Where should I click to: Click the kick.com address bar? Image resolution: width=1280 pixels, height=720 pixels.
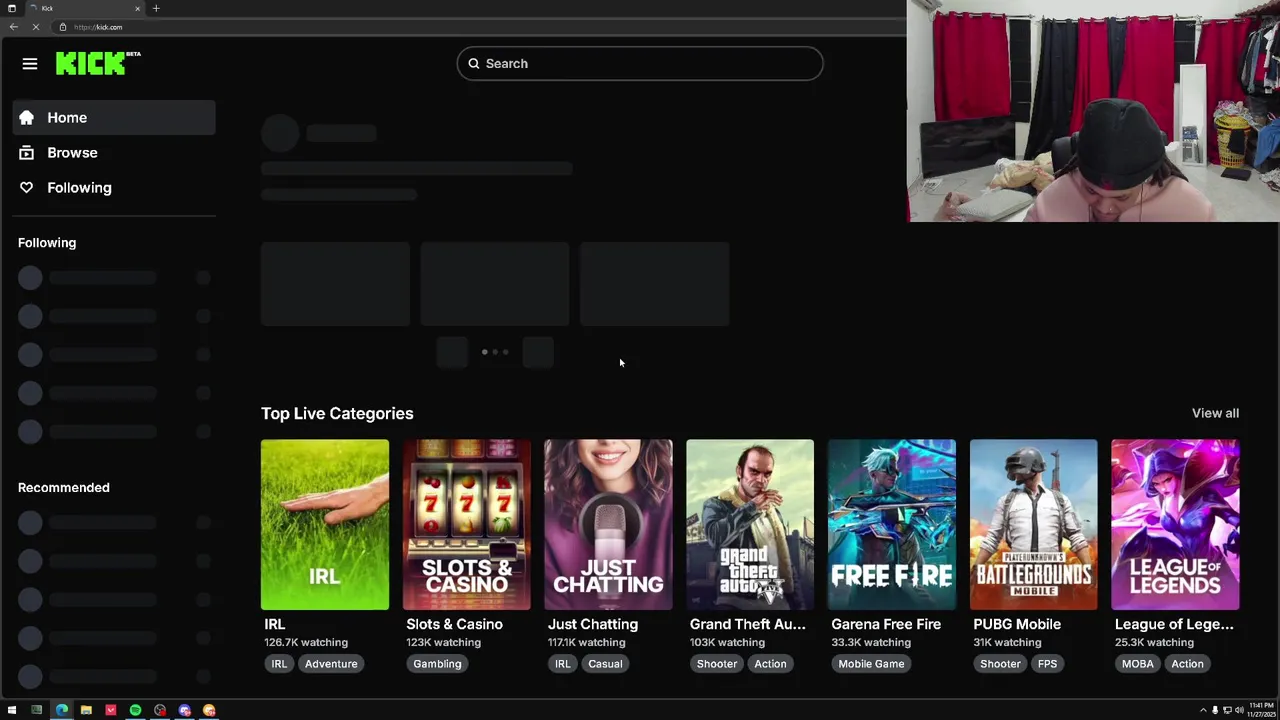(x=480, y=27)
